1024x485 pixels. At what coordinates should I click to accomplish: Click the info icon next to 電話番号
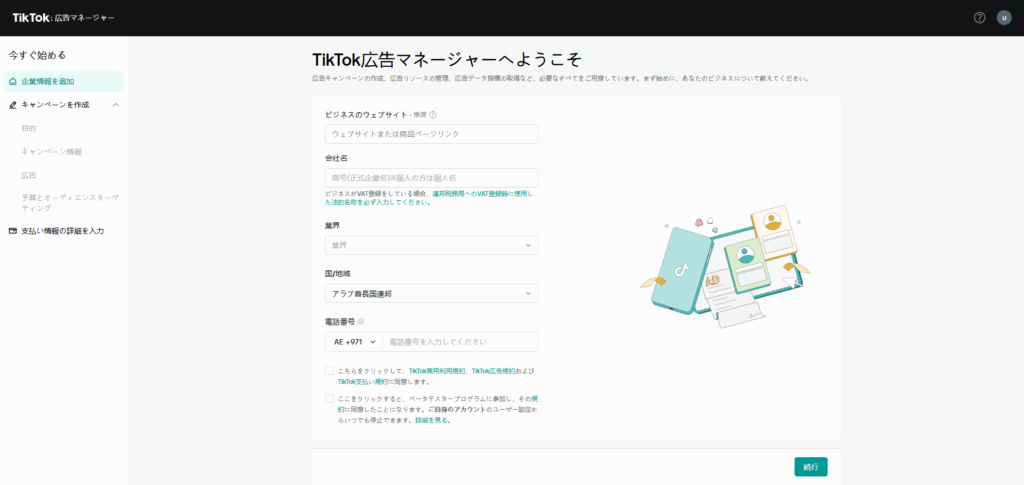pyautogui.click(x=361, y=321)
